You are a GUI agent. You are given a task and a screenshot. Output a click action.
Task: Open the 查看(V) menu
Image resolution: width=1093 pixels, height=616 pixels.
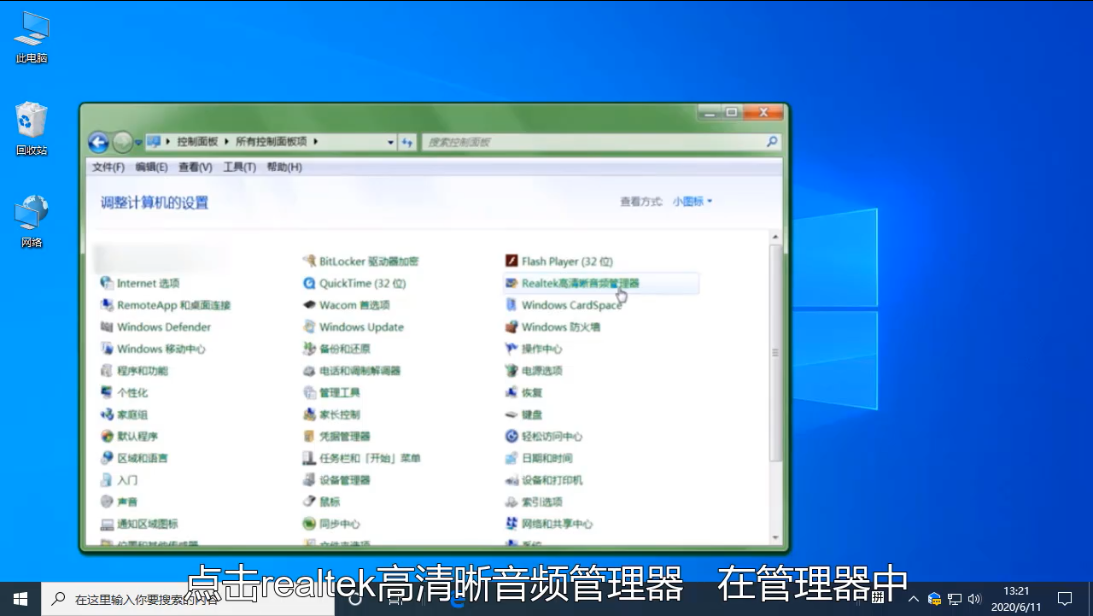click(x=197, y=167)
